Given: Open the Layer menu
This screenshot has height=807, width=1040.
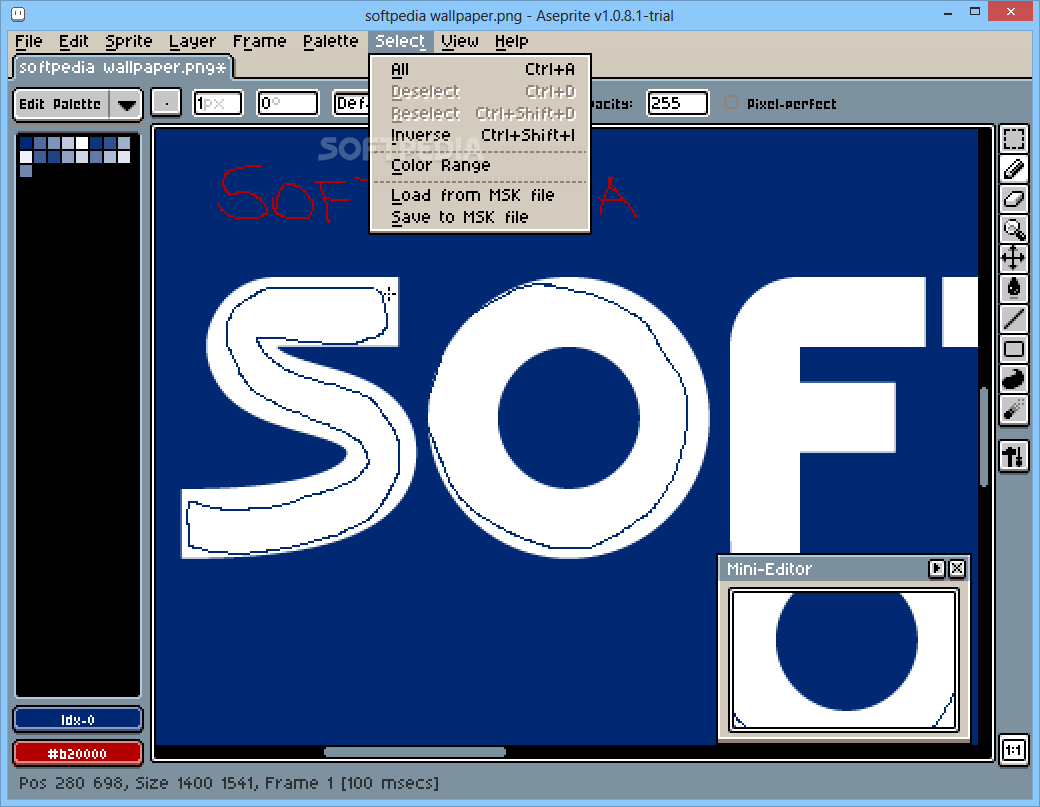Looking at the screenshot, I should click(192, 41).
